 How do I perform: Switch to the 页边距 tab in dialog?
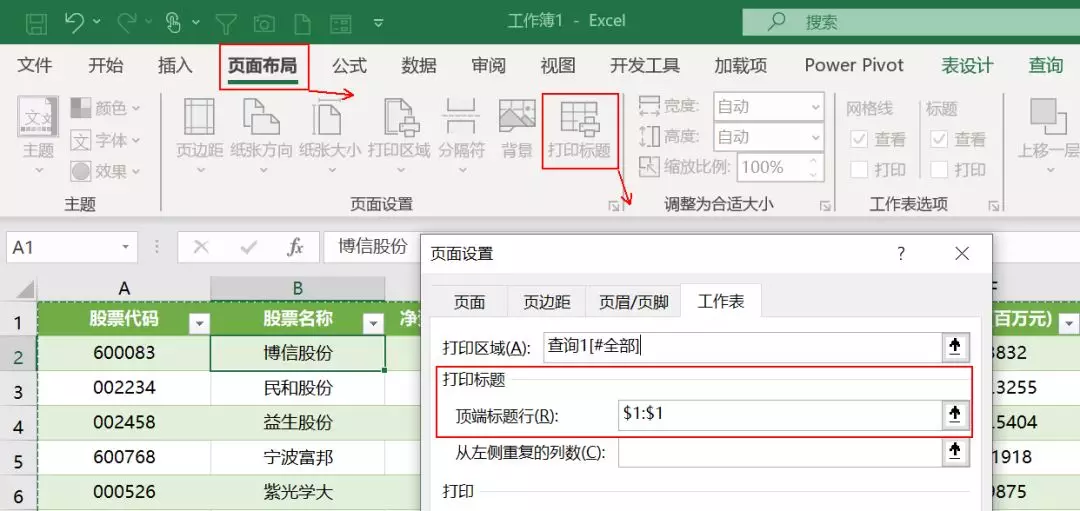pos(547,302)
